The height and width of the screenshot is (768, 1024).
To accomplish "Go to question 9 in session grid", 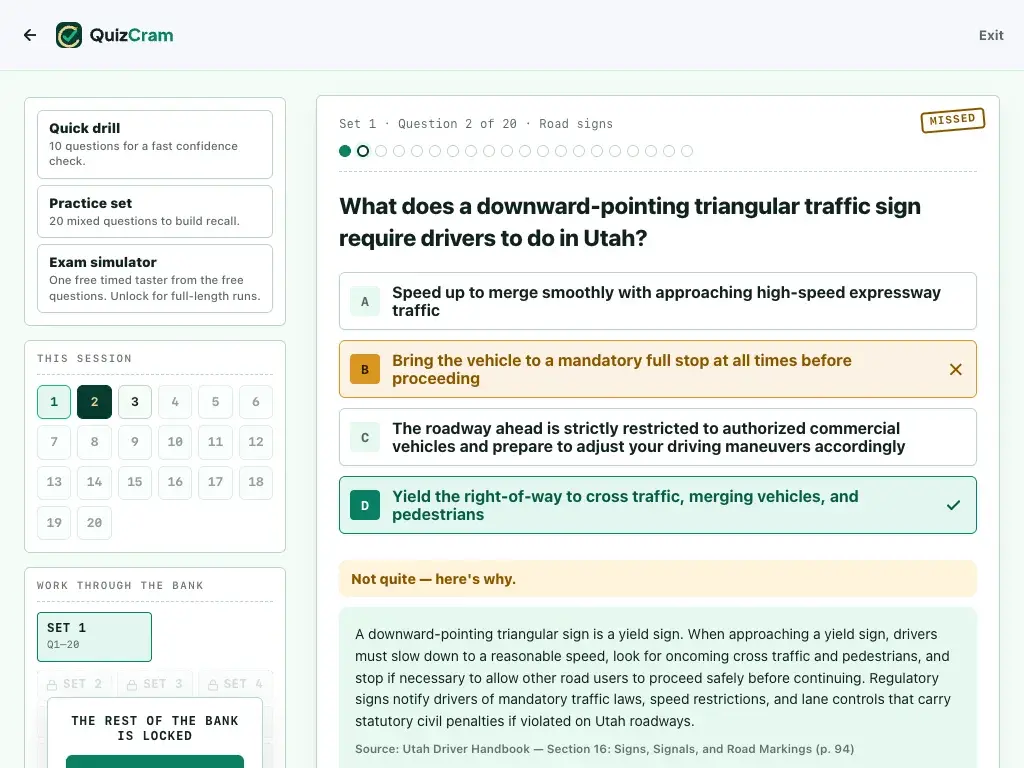I will (135, 442).
